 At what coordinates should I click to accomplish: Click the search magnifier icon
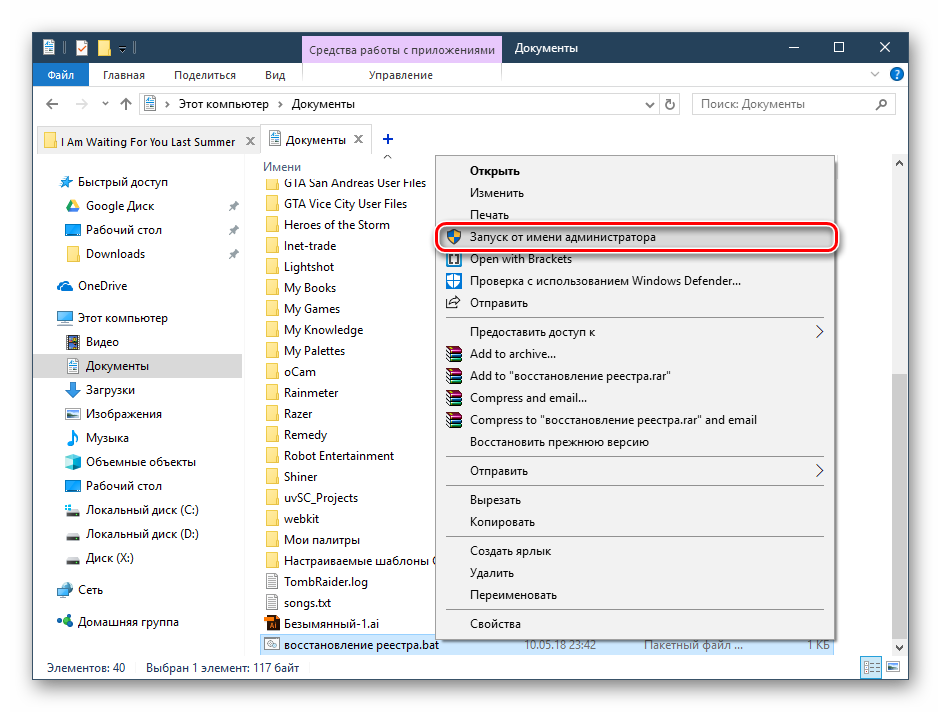(881, 104)
